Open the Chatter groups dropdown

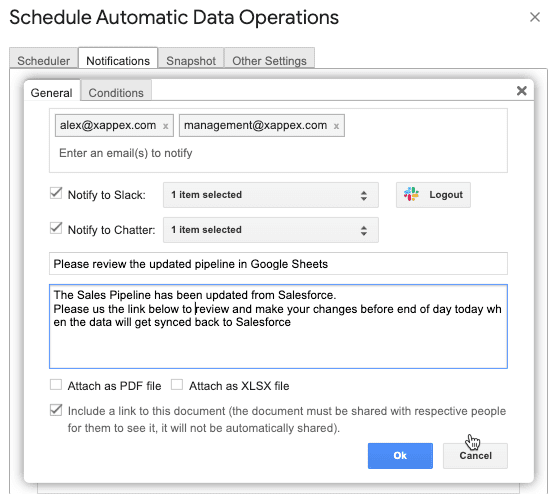click(270, 230)
